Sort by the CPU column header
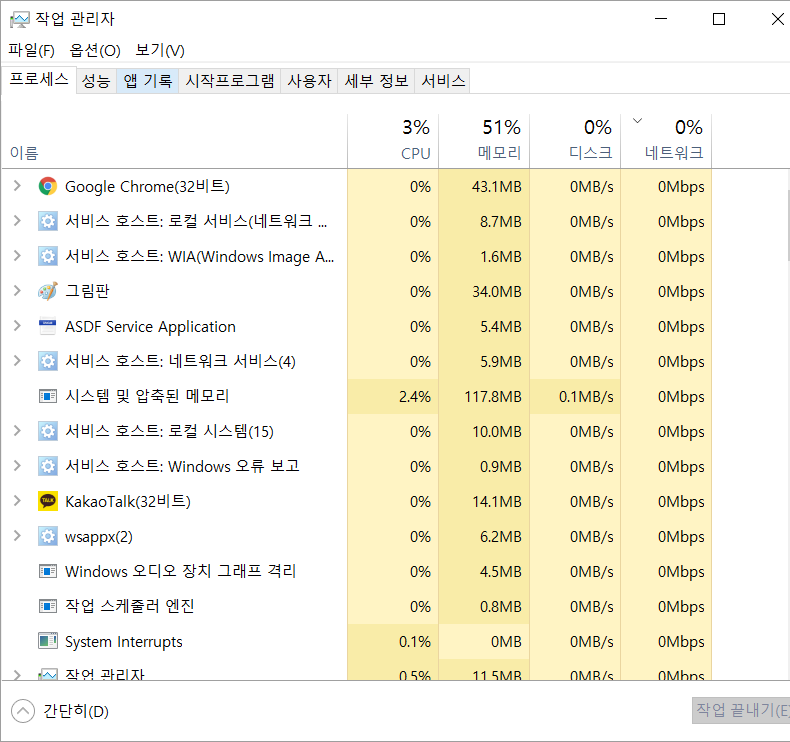790x742 pixels. pyautogui.click(x=393, y=141)
